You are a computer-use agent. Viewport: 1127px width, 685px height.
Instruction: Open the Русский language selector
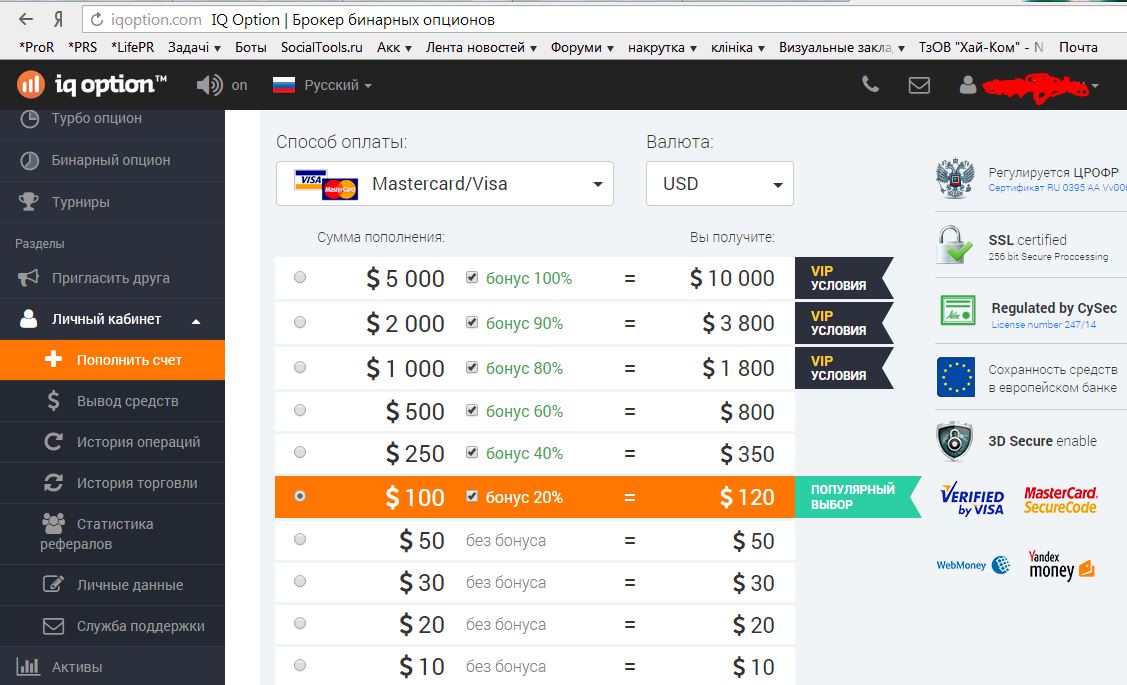click(x=322, y=85)
